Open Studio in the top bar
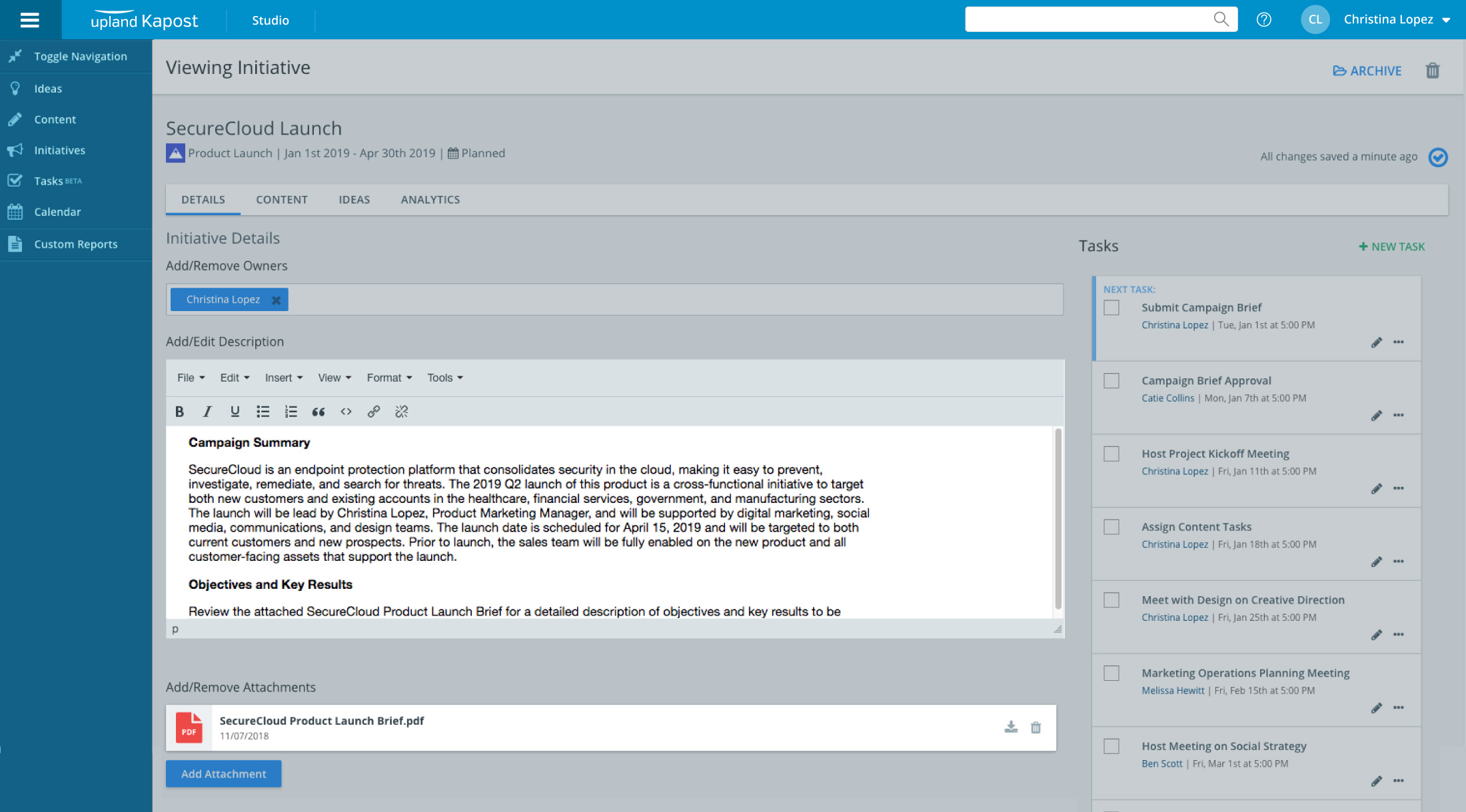 tap(271, 20)
